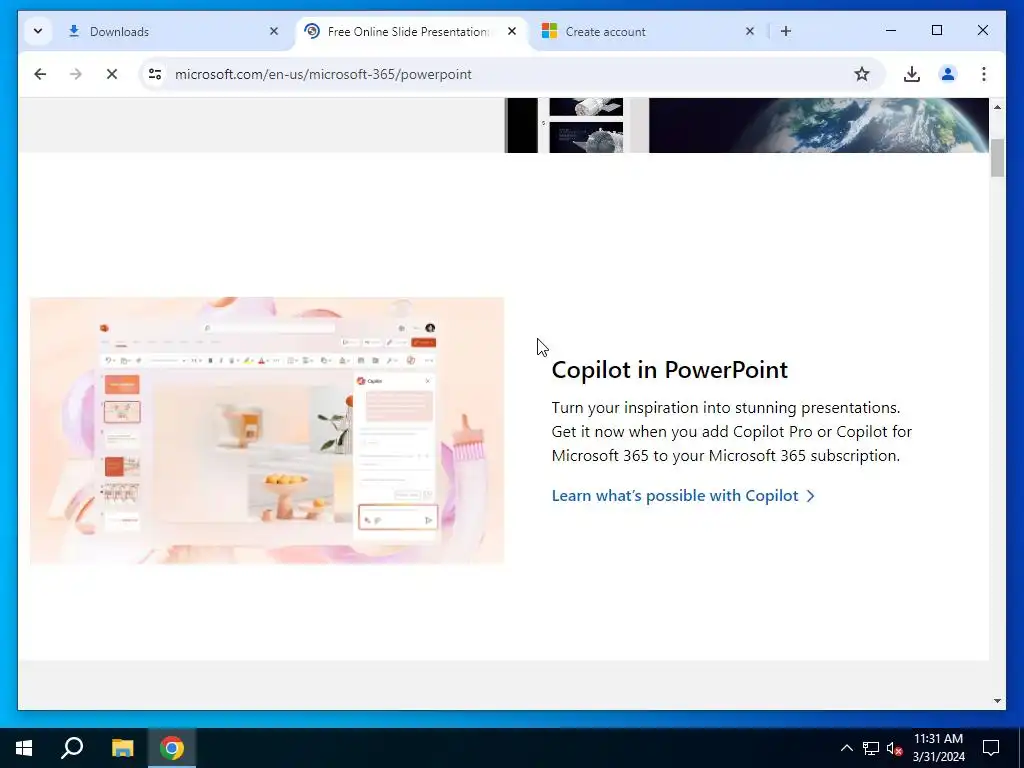
Task: Close the Create account tab
Action: pos(750,31)
